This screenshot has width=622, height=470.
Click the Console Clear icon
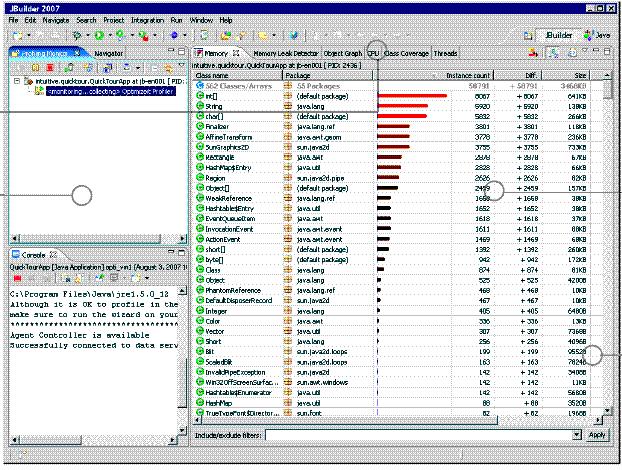click(x=67, y=278)
